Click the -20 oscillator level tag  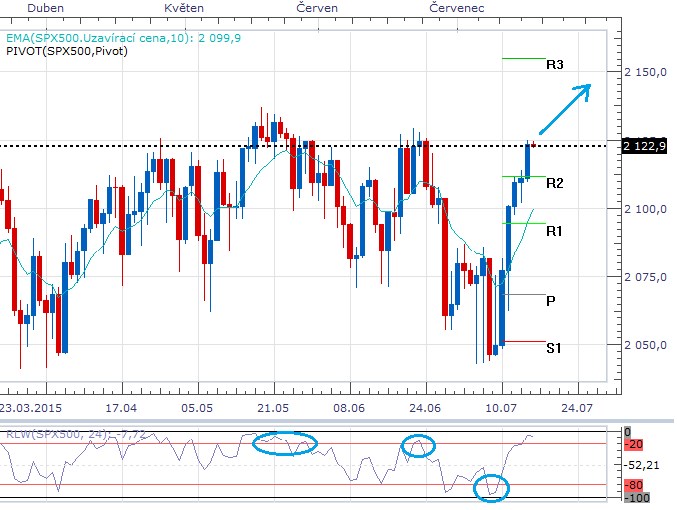634,444
